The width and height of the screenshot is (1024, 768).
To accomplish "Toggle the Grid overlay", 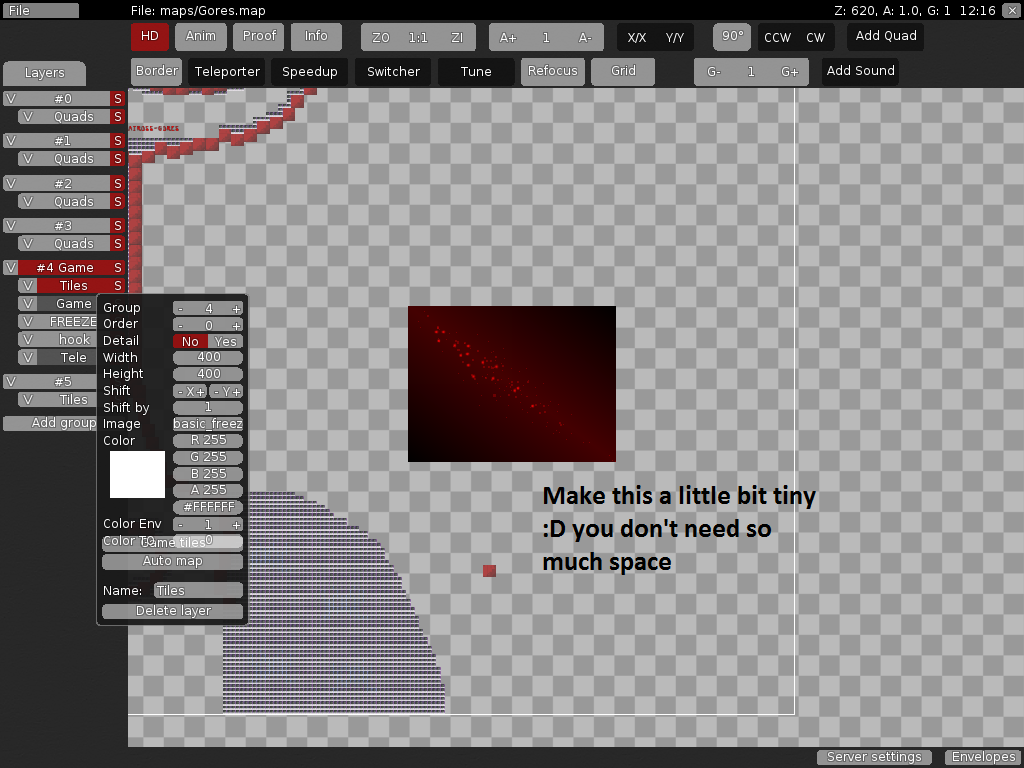I will click(623, 71).
